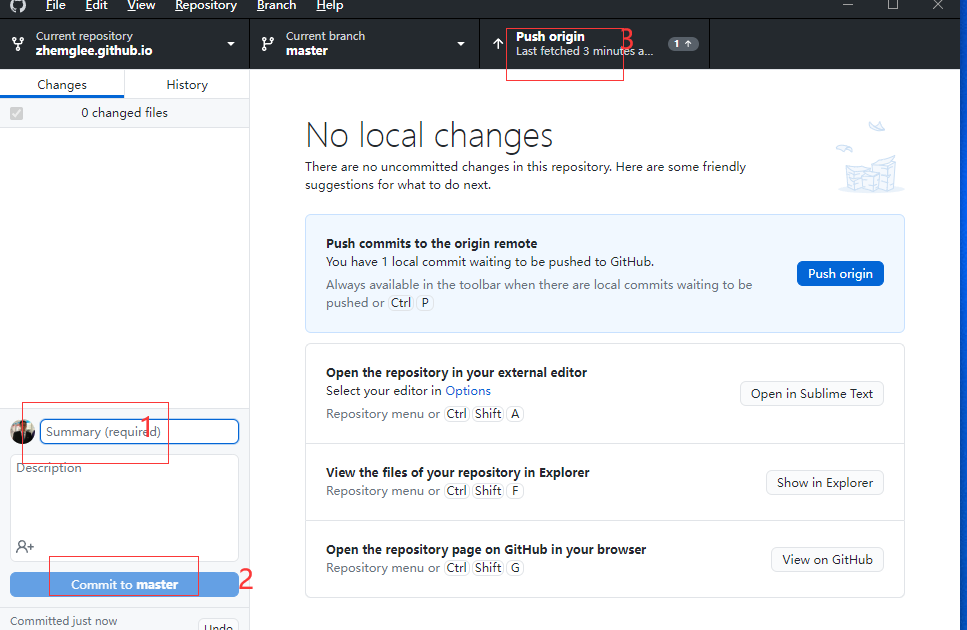
Task: Expand the Current branch dropdown arrow
Action: click(x=461, y=44)
